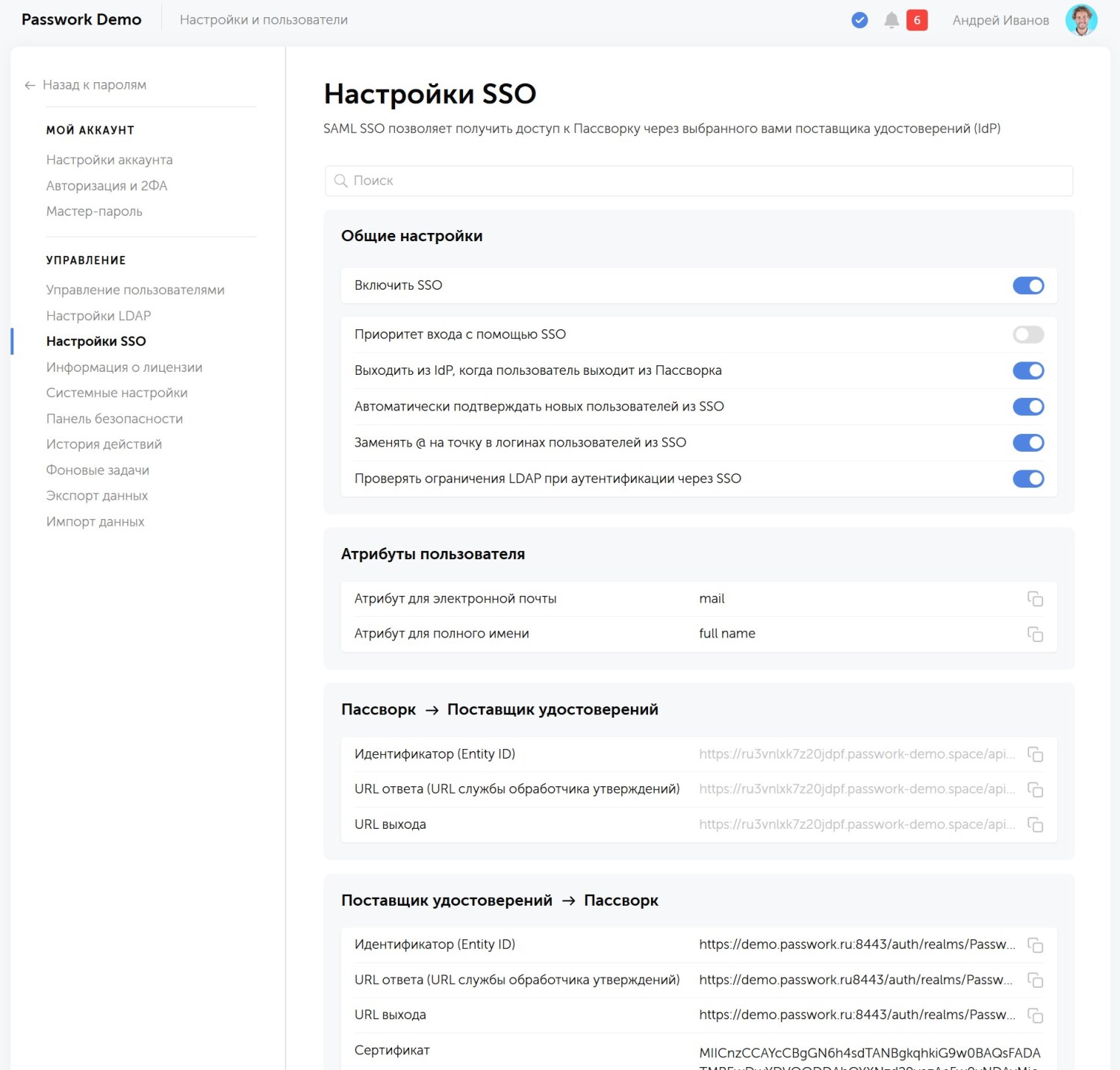
Task: Copy Passwork logout URL value
Action: (1035, 824)
